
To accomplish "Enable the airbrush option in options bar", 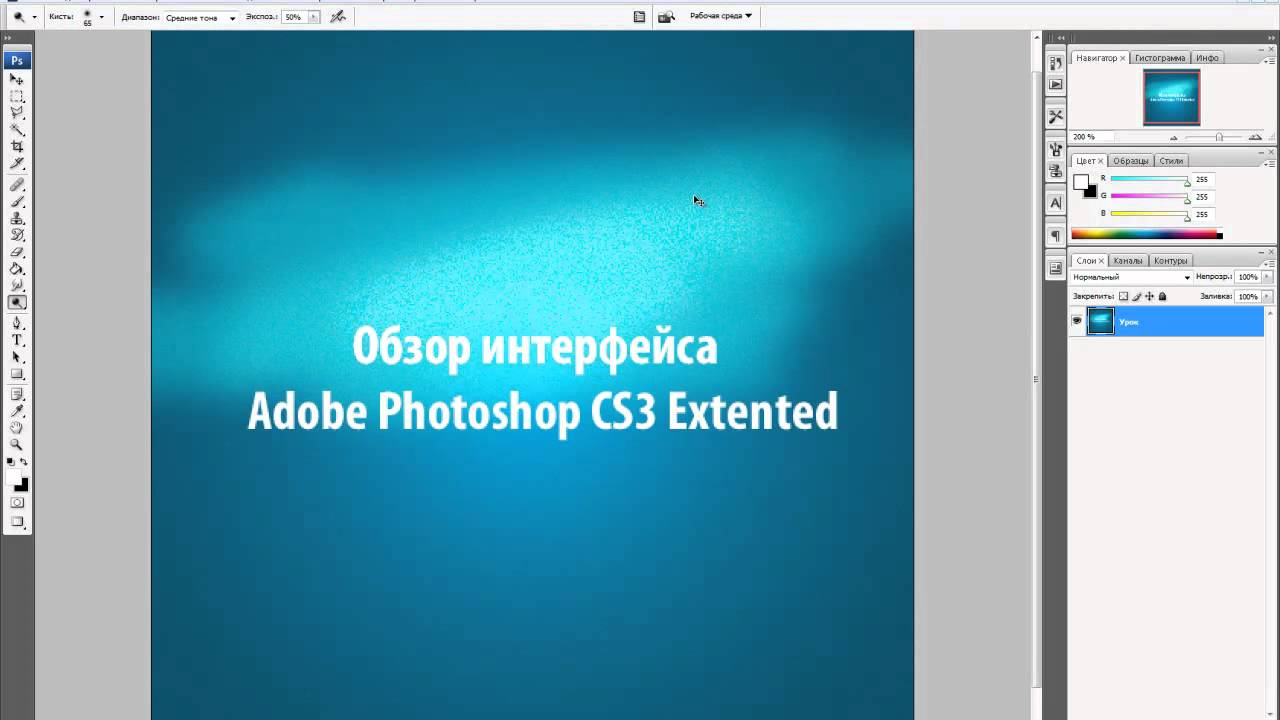I will click(x=338, y=17).
